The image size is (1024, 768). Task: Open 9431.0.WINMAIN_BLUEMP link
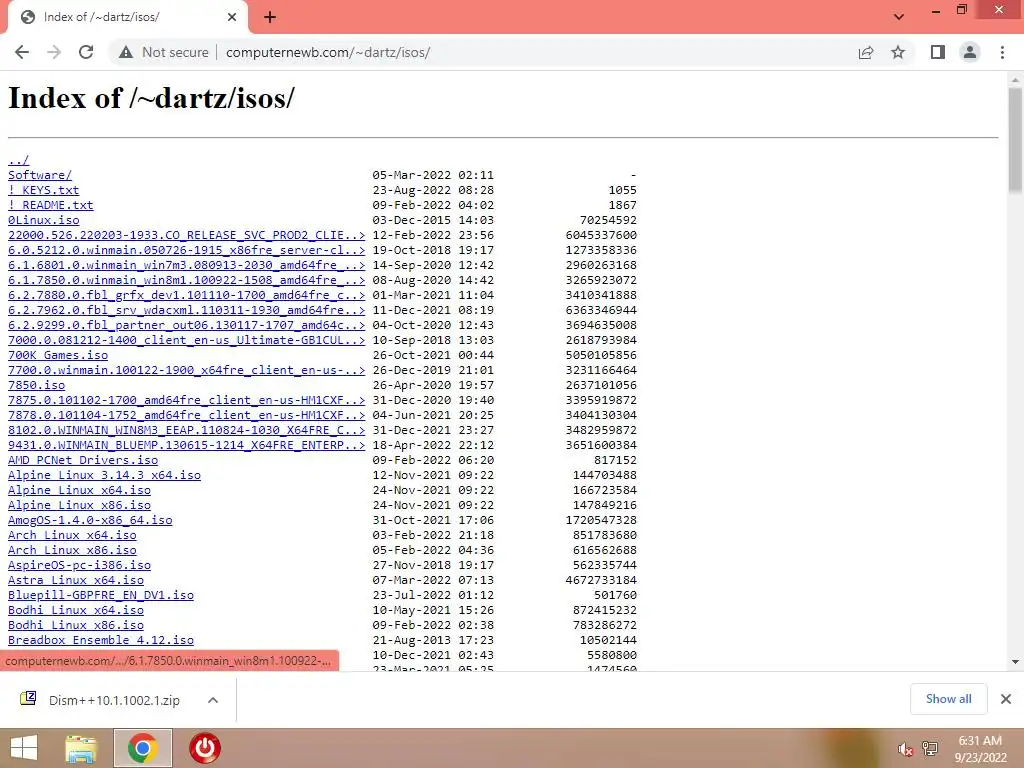(x=187, y=445)
